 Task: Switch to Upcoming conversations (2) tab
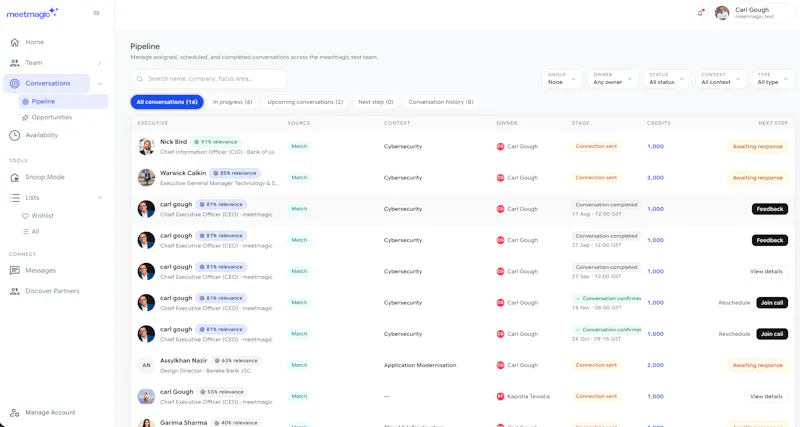[305, 102]
